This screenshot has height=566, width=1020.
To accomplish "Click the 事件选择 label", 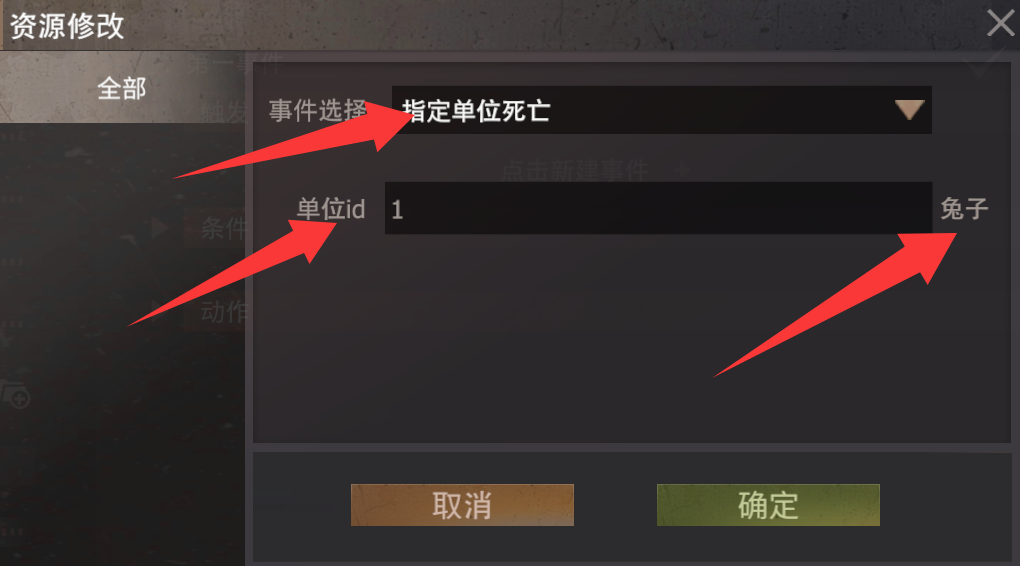I will (x=317, y=111).
